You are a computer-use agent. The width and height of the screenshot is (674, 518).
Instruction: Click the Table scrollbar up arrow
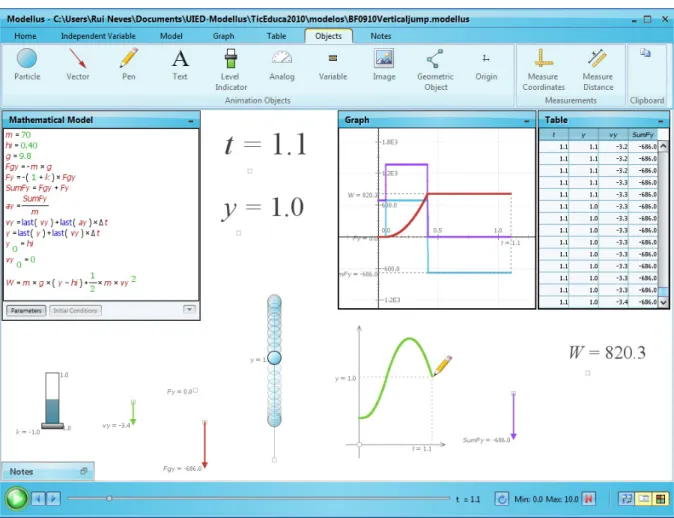[663, 146]
